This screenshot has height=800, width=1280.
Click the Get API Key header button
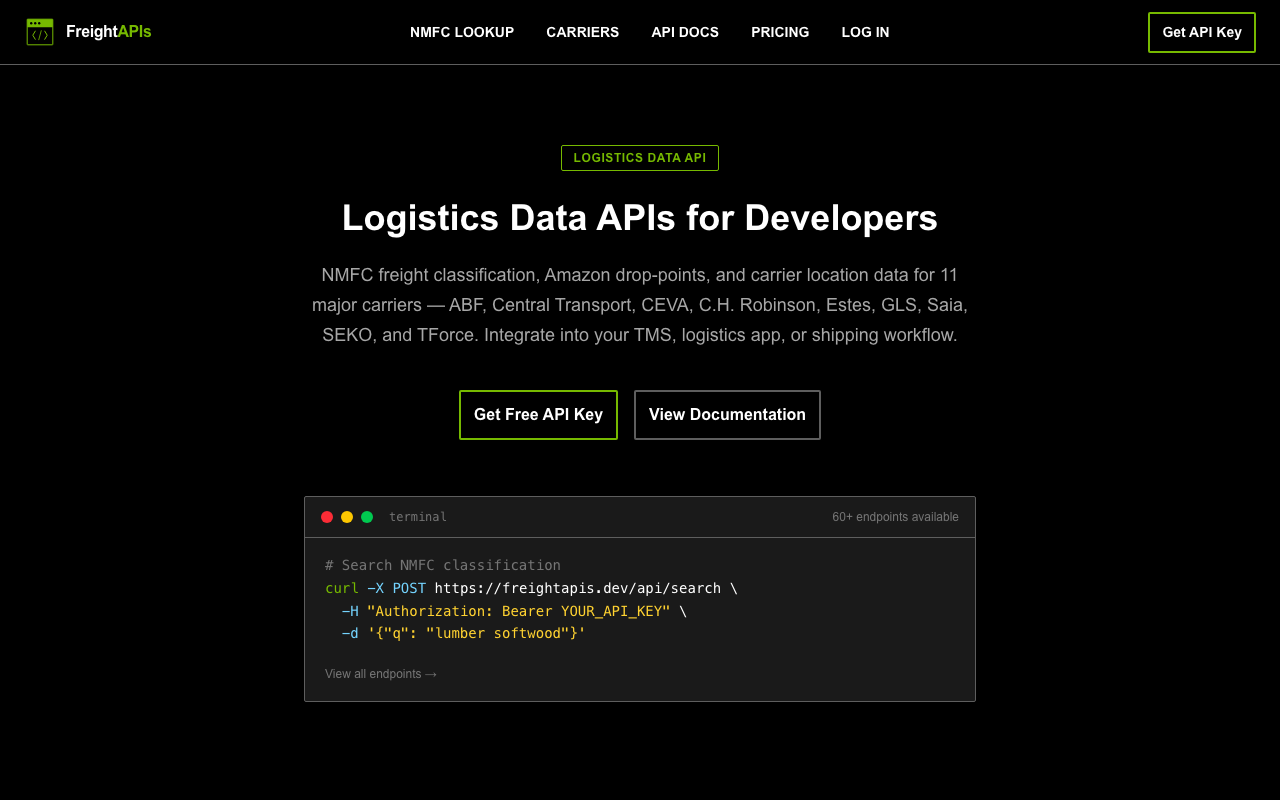tap(1202, 32)
